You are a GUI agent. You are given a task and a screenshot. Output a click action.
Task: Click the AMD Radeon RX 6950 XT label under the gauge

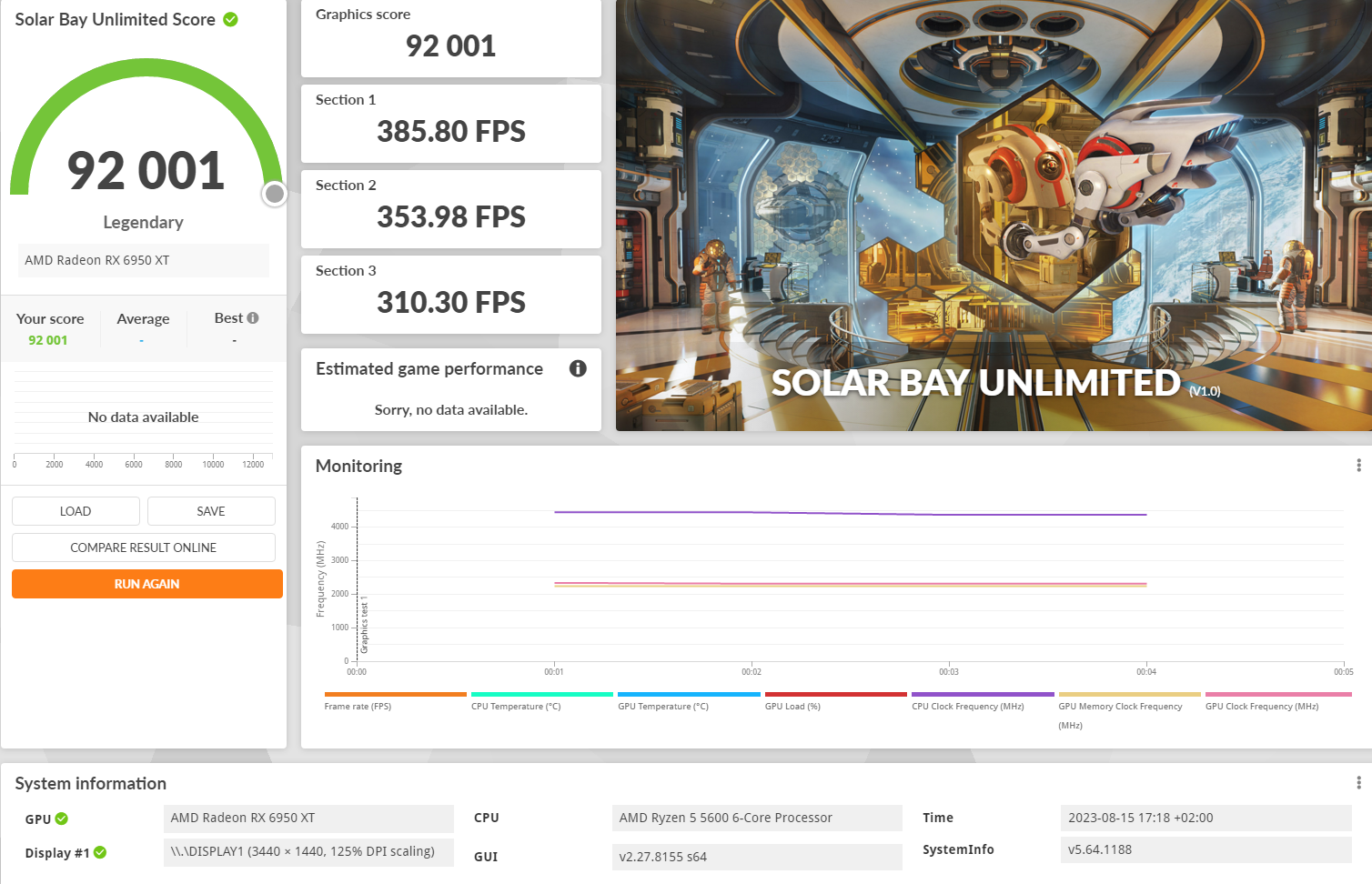pyautogui.click(x=144, y=260)
